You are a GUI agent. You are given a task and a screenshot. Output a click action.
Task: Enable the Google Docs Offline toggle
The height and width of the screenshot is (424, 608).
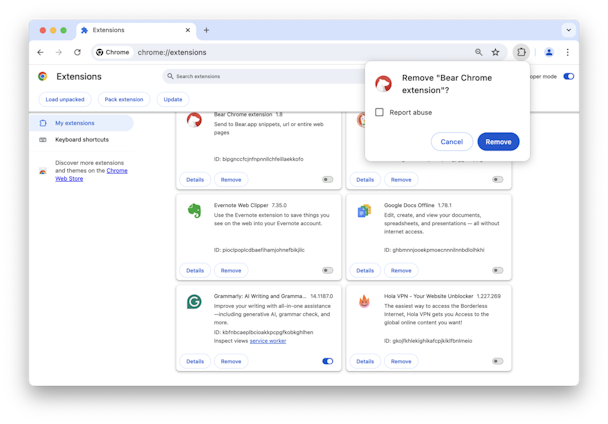point(497,270)
